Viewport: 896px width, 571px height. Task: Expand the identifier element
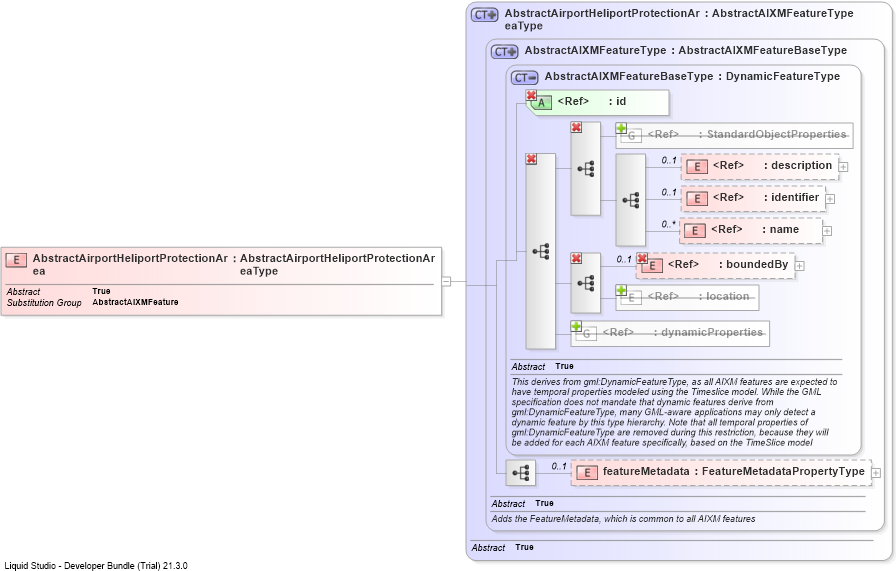(830, 199)
